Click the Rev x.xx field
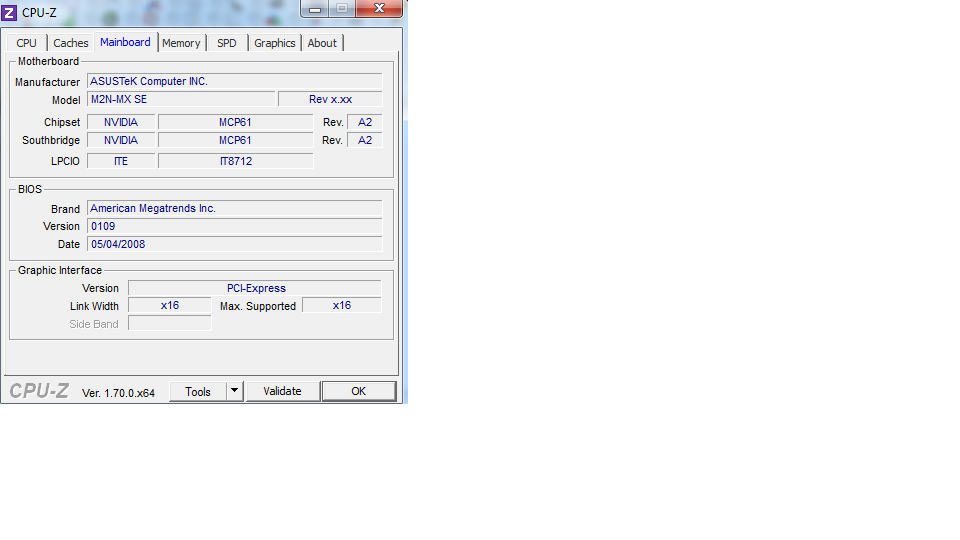 (331, 99)
